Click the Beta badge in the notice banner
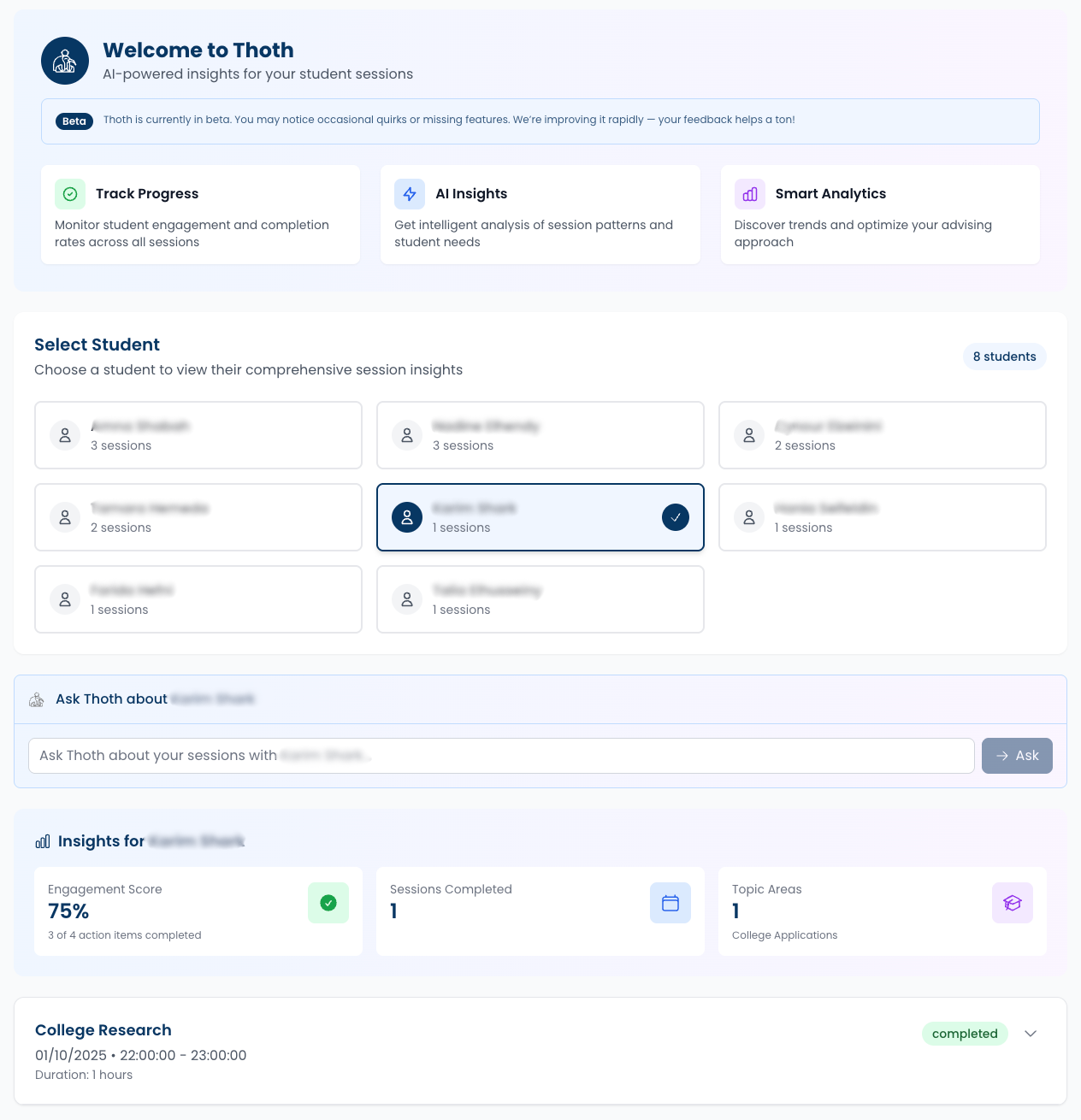The height and width of the screenshot is (1120, 1081). point(74,121)
